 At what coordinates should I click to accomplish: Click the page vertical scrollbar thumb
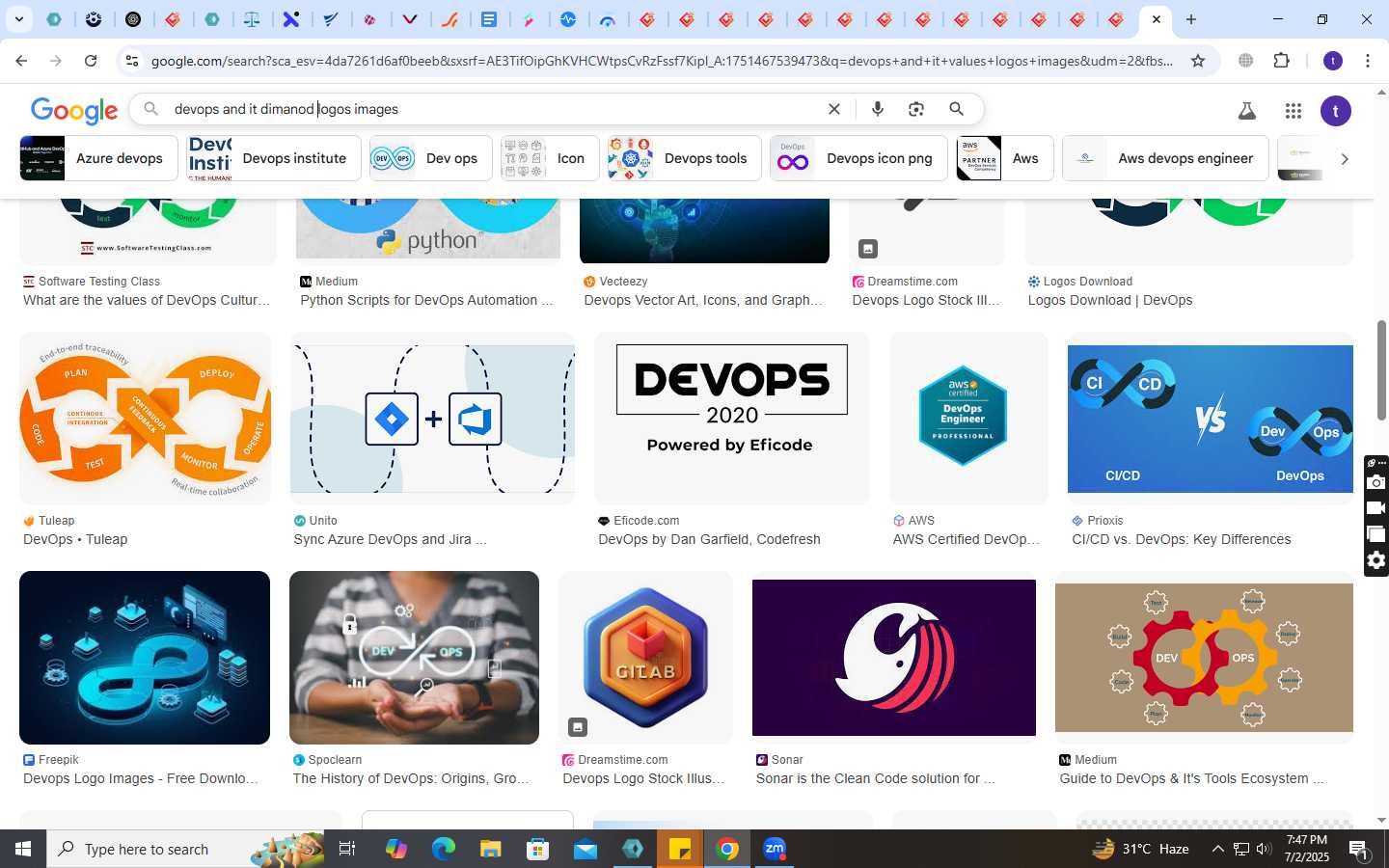point(1381,370)
